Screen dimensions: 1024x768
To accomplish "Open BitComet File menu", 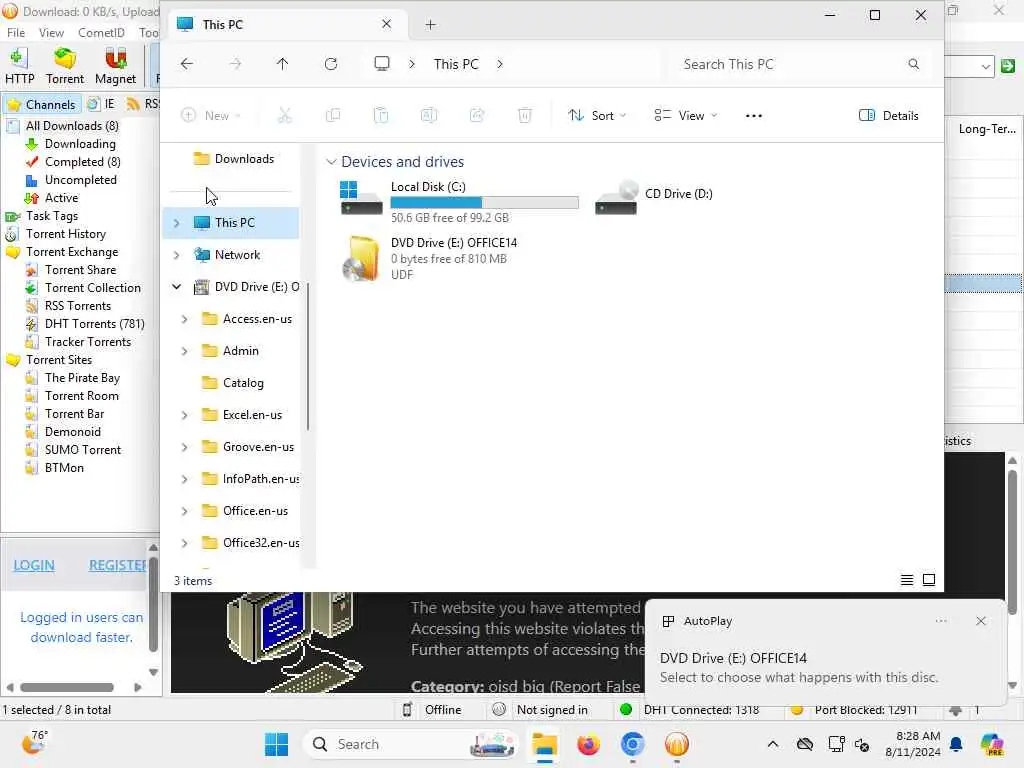I will pos(16,33).
